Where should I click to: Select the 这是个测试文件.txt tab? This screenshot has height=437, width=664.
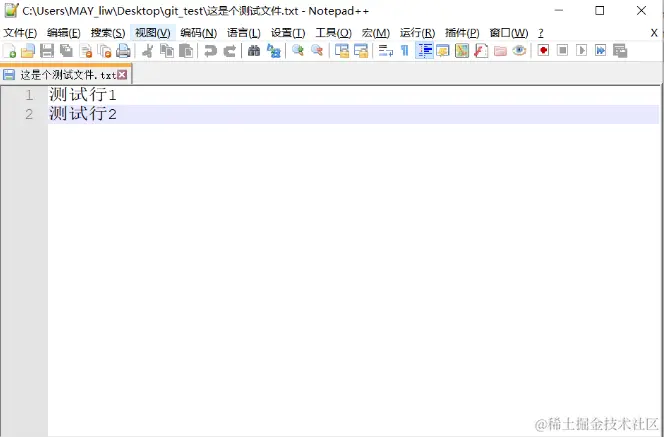(x=66, y=75)
